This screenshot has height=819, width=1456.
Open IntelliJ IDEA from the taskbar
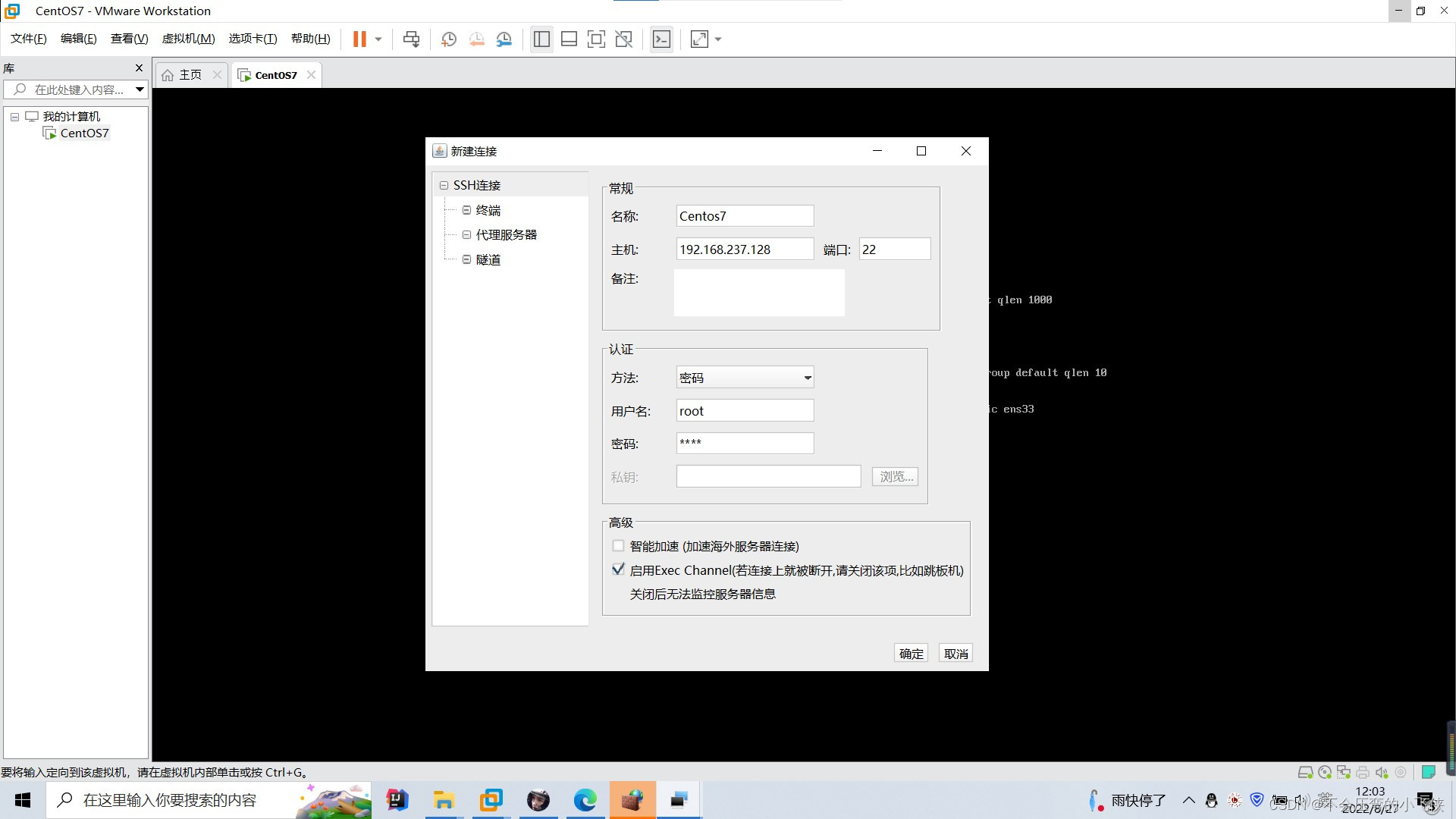point(397,800)
